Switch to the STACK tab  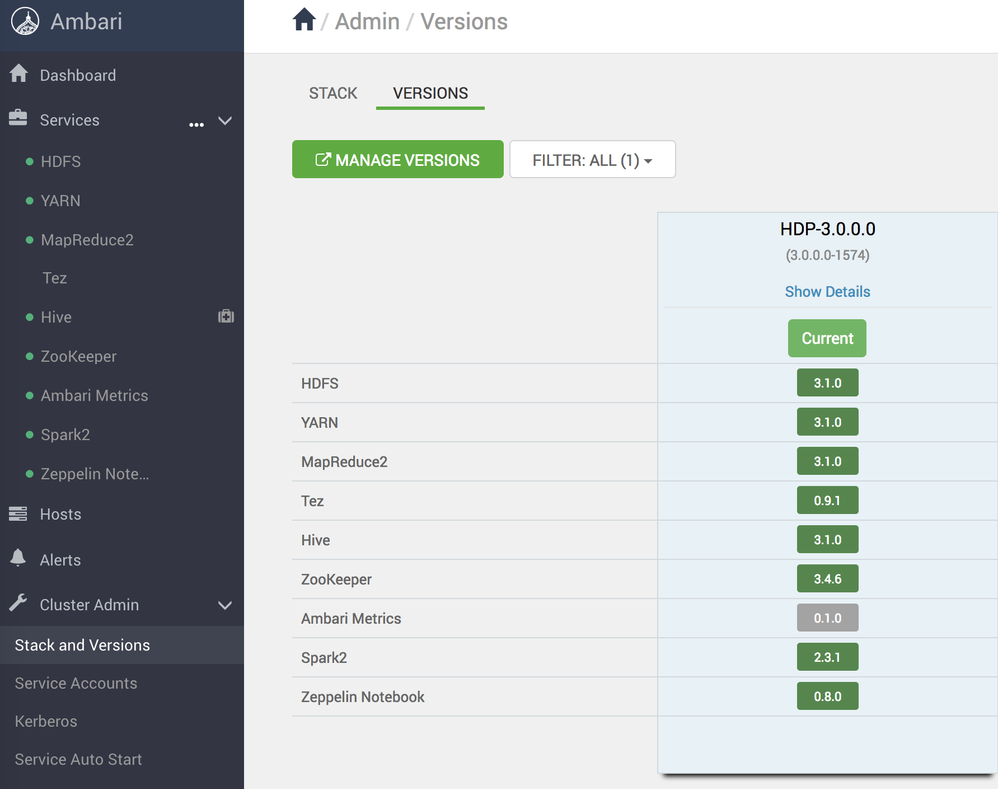click(333, 93)
